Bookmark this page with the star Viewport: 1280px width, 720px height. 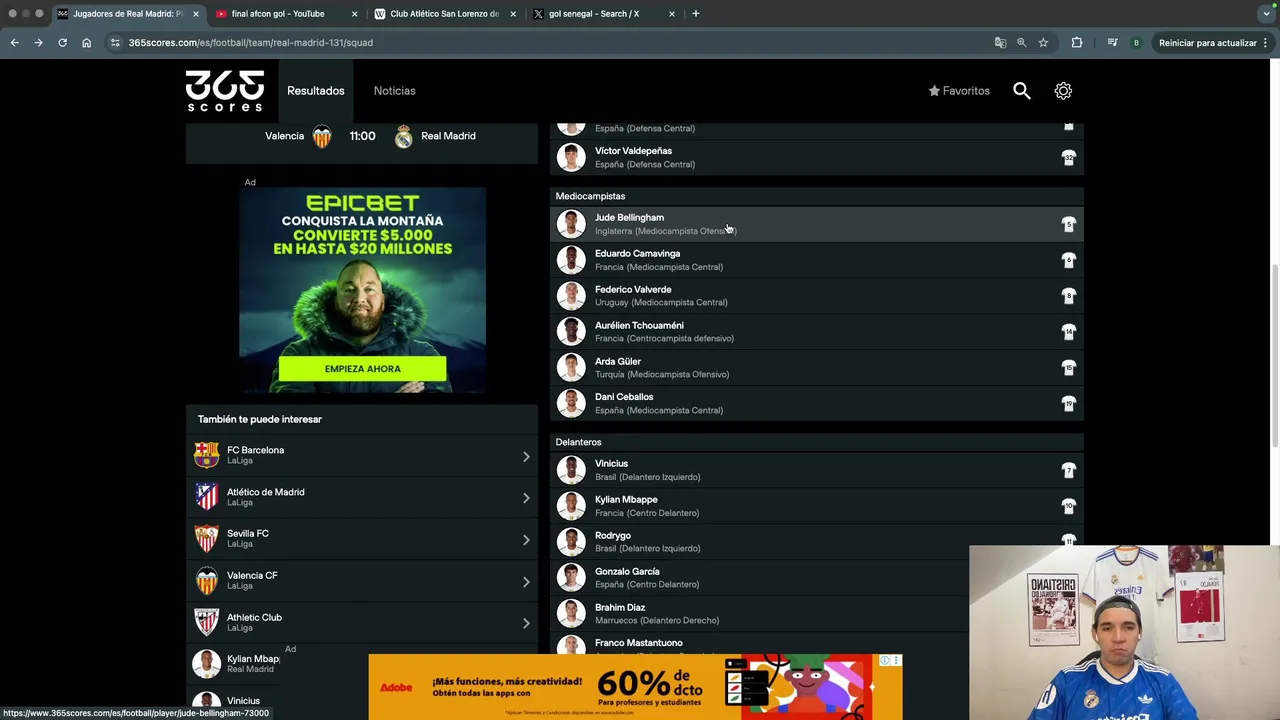pos(1043,43)
